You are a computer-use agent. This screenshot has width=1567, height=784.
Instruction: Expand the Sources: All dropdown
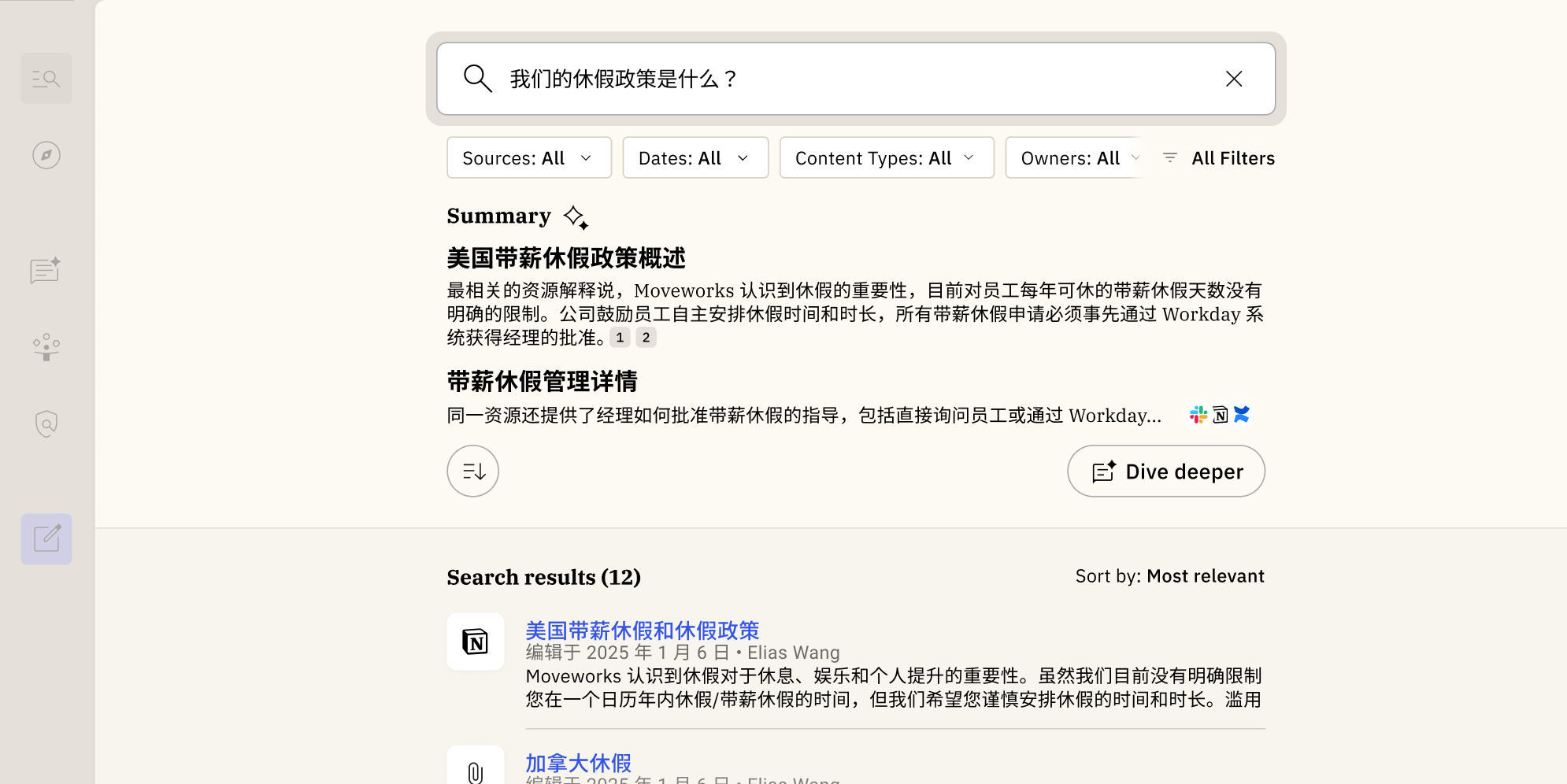point(528,158)
